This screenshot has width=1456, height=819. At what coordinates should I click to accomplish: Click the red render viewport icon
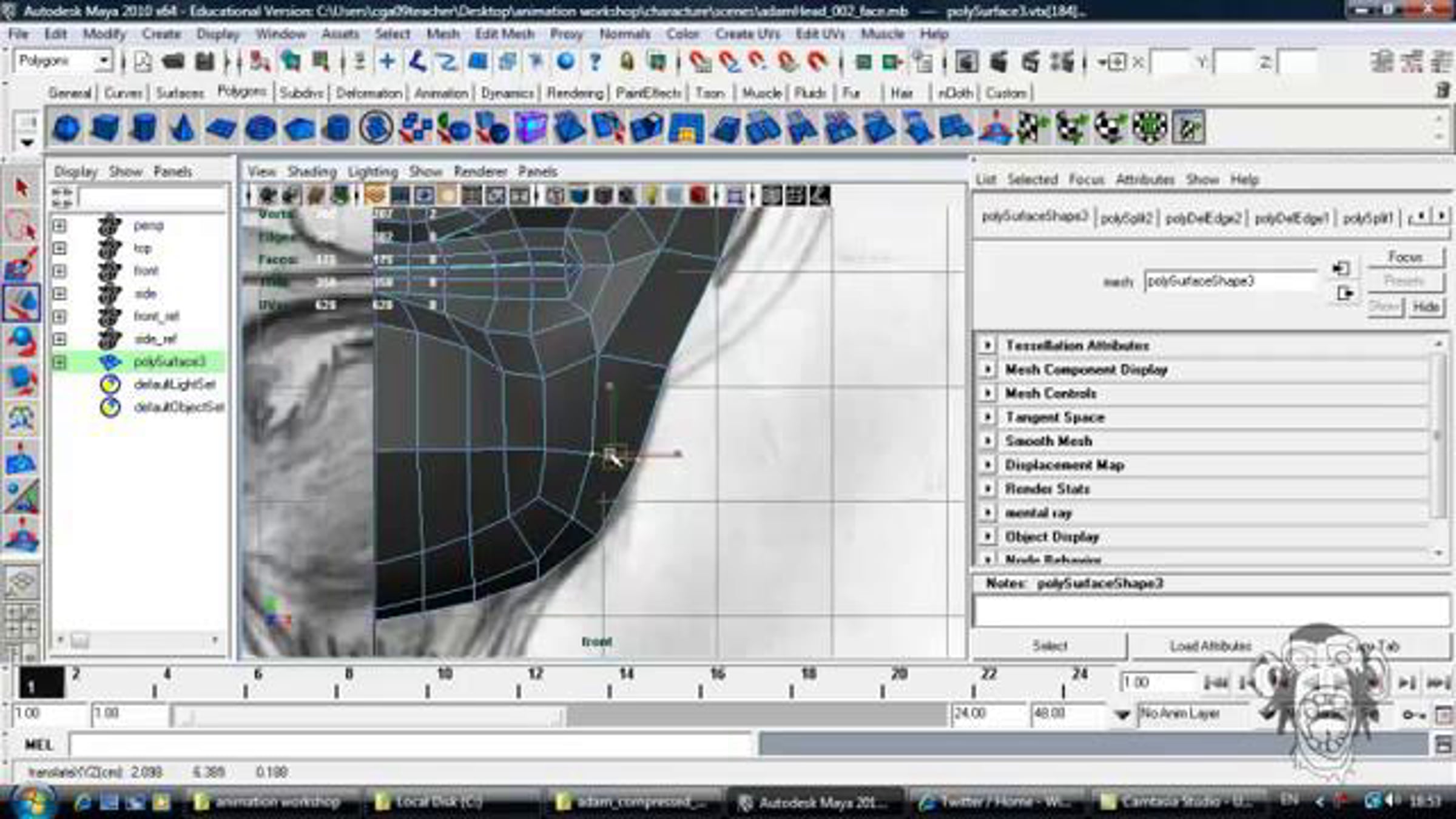(699, 195)
